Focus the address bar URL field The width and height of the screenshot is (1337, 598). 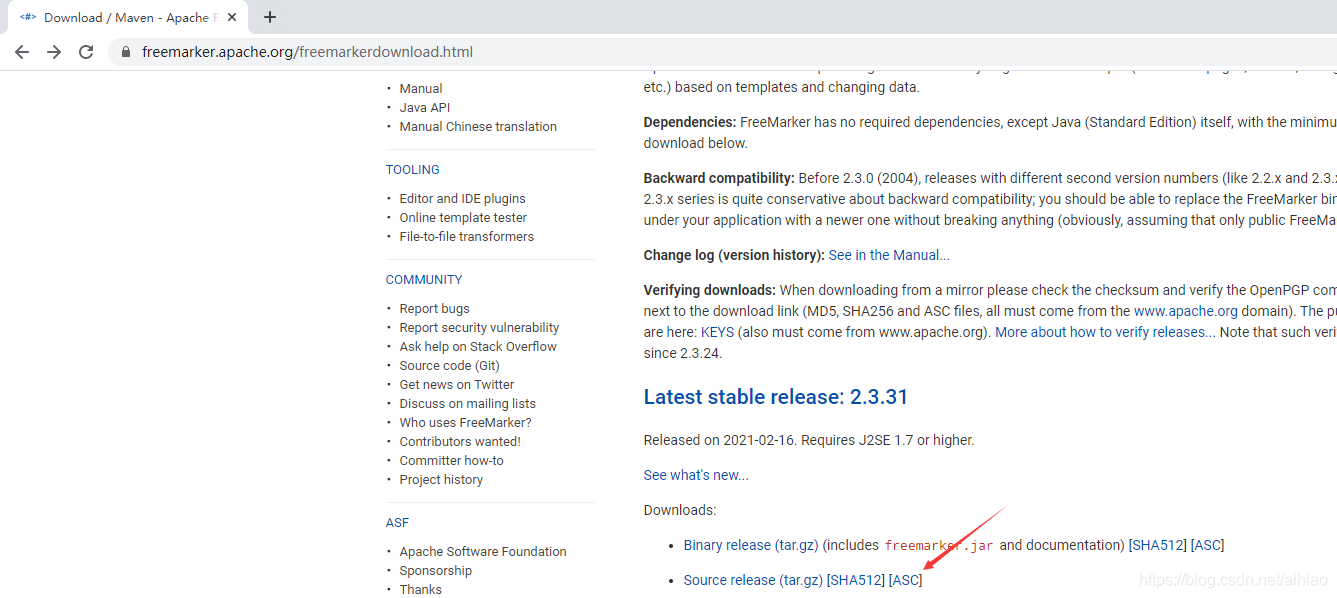click(x=720, y=52)
